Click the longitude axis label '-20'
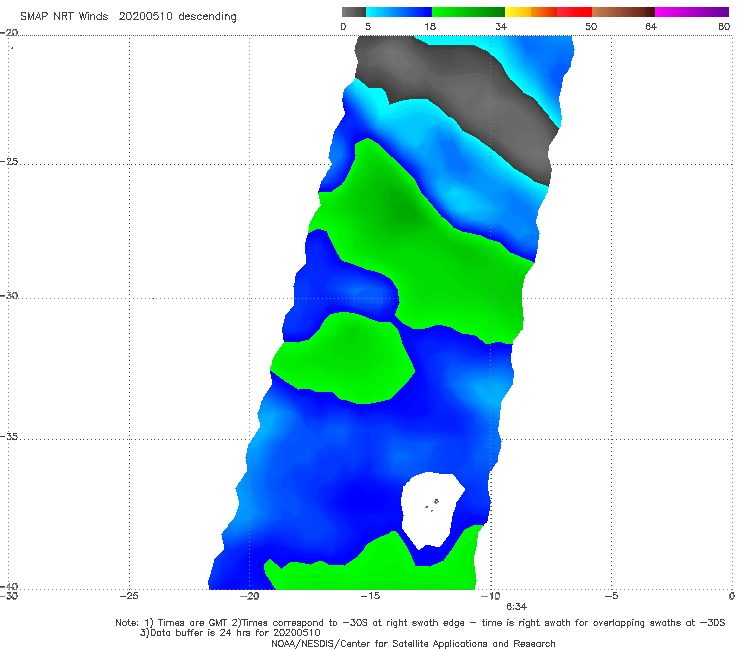The height and width of the screenshot is (650, 740). coord(250,596)
